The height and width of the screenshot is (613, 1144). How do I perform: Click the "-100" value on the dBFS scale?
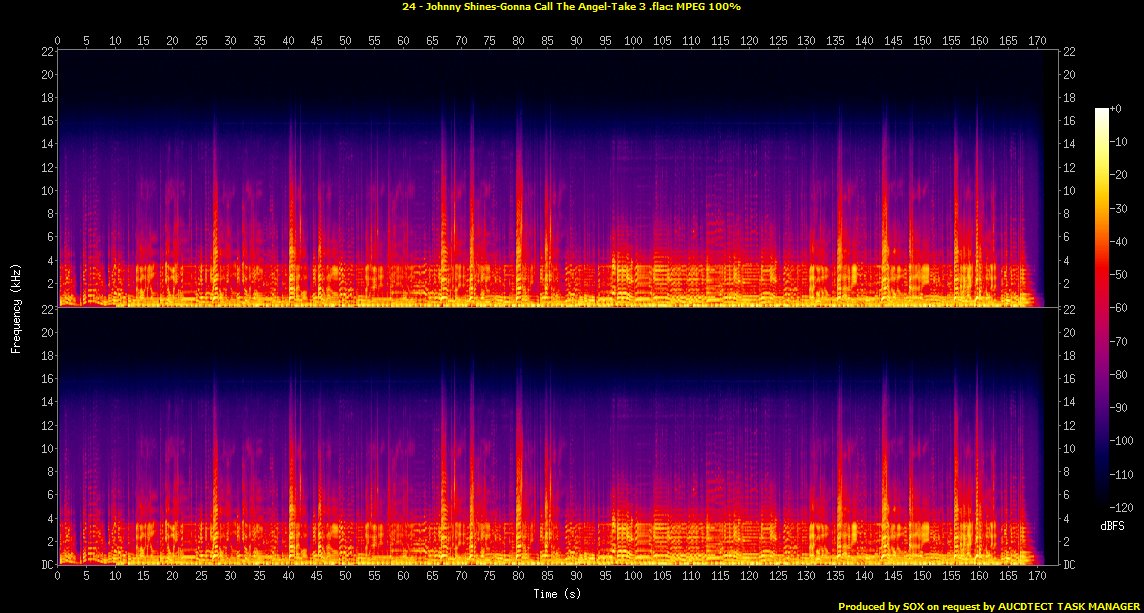click(1121, 441)
